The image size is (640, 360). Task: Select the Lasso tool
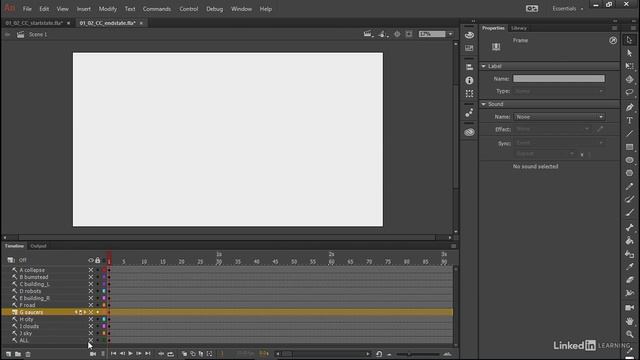point(629,92)
